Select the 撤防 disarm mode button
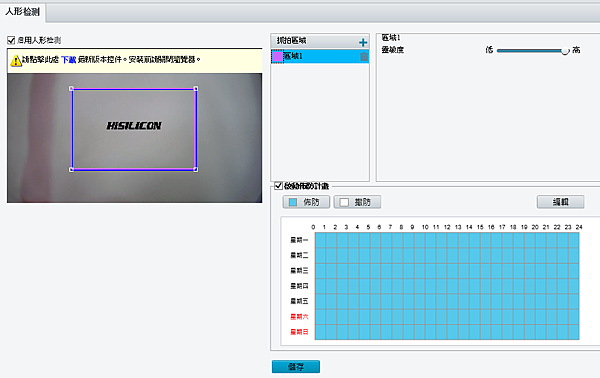 [x=357, y=202]
